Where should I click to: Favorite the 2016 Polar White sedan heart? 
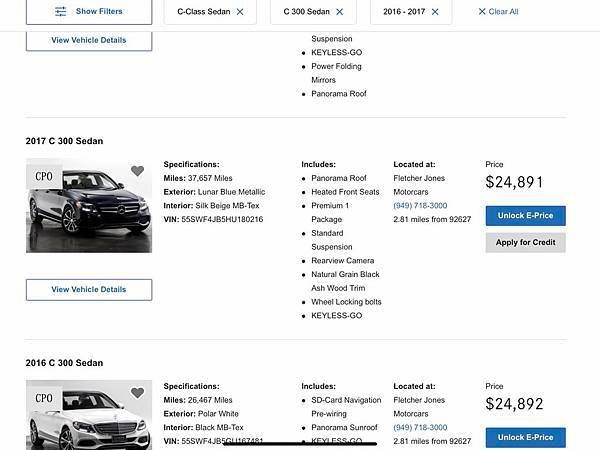point(137,393)
